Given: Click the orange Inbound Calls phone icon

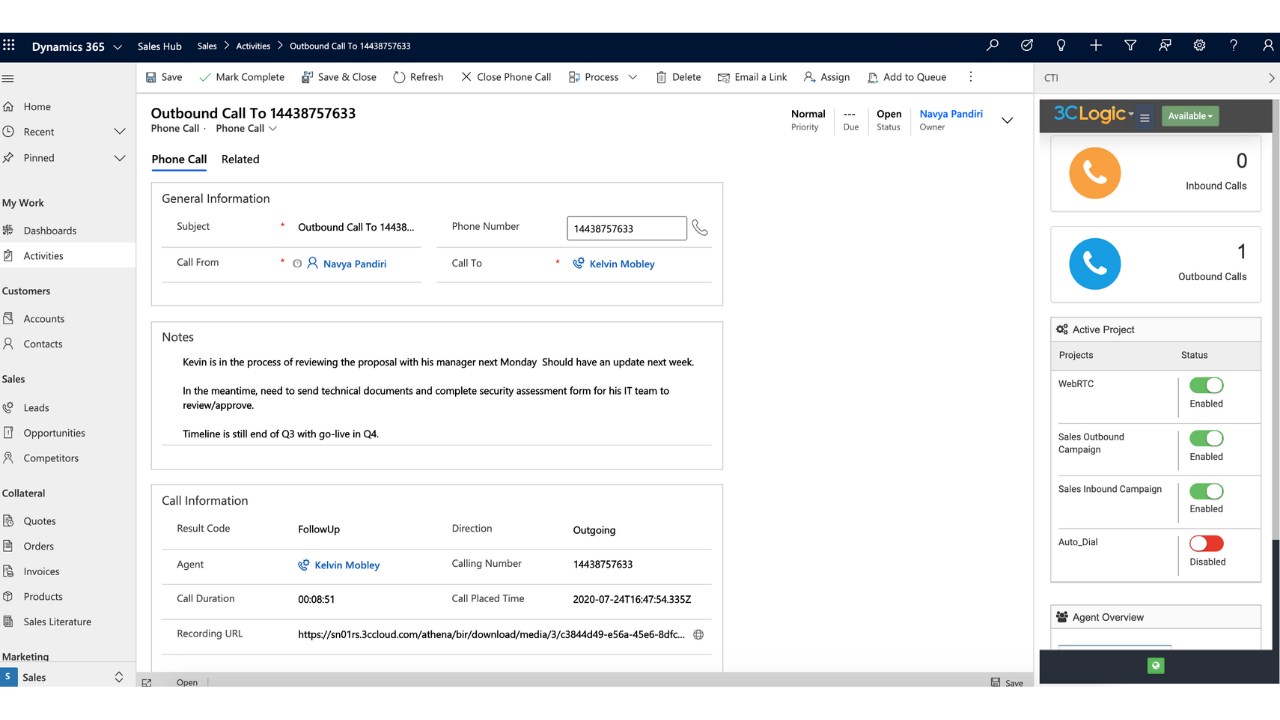Looking at the screenshot, I should (1094, 173).
